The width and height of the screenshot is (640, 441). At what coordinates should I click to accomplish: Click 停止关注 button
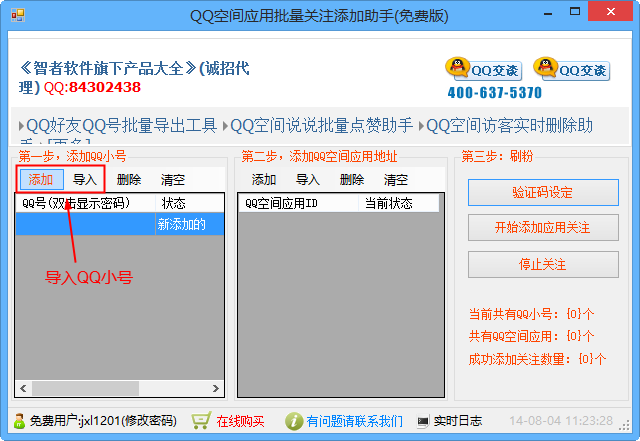[543, 265]
